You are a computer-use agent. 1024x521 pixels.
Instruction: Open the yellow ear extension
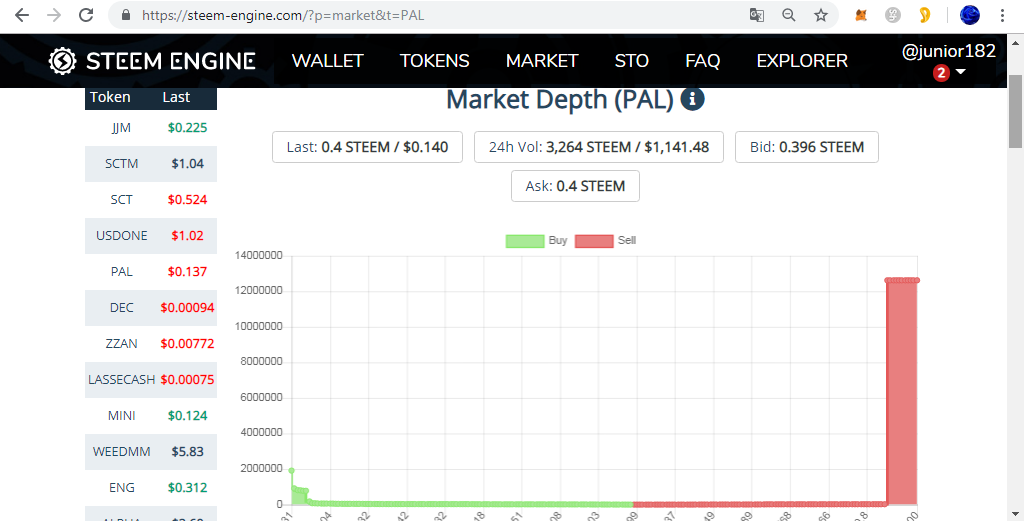point(925,15)
